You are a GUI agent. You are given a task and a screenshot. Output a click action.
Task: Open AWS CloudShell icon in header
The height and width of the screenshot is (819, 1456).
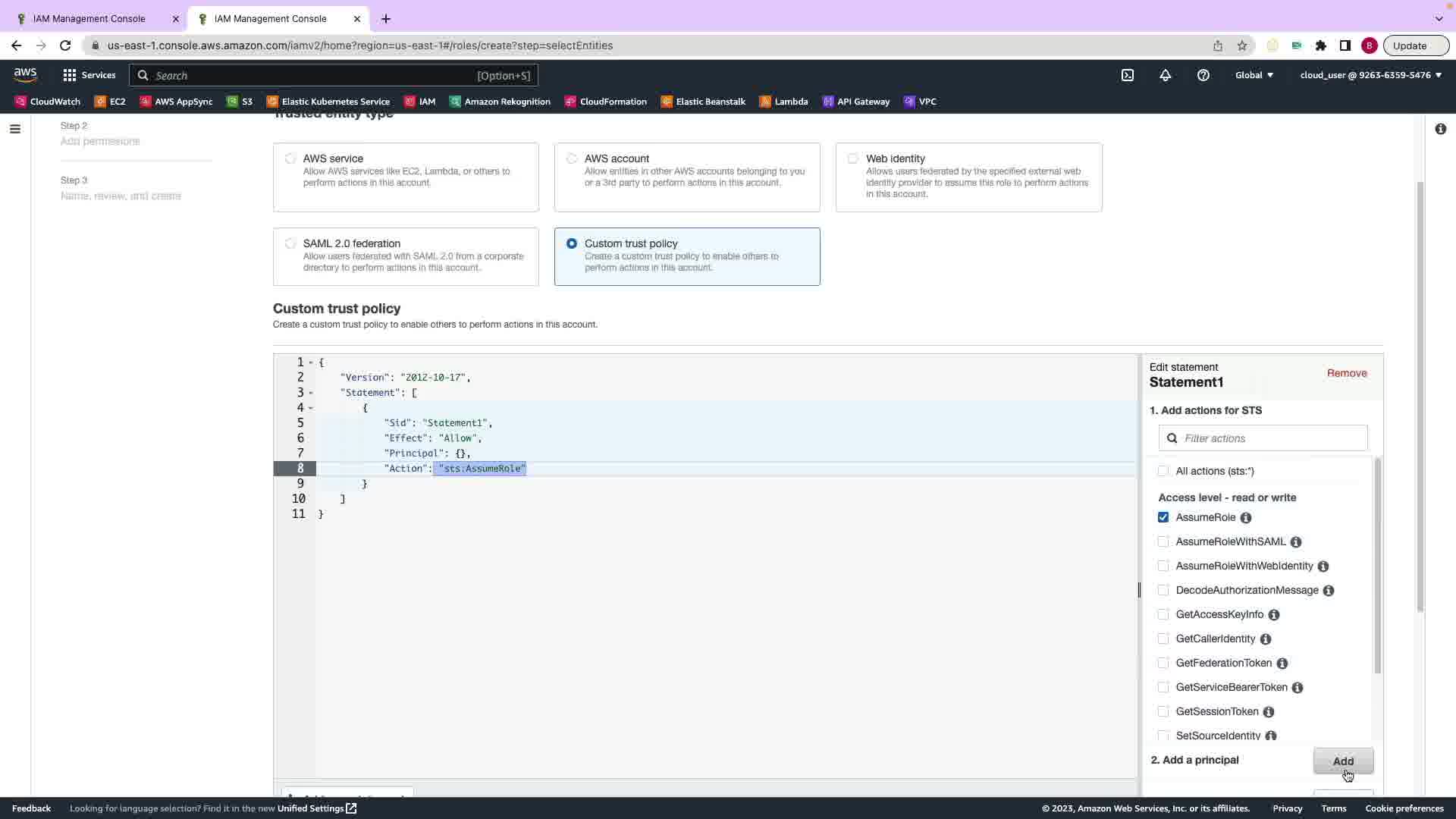coord(1128,75)
